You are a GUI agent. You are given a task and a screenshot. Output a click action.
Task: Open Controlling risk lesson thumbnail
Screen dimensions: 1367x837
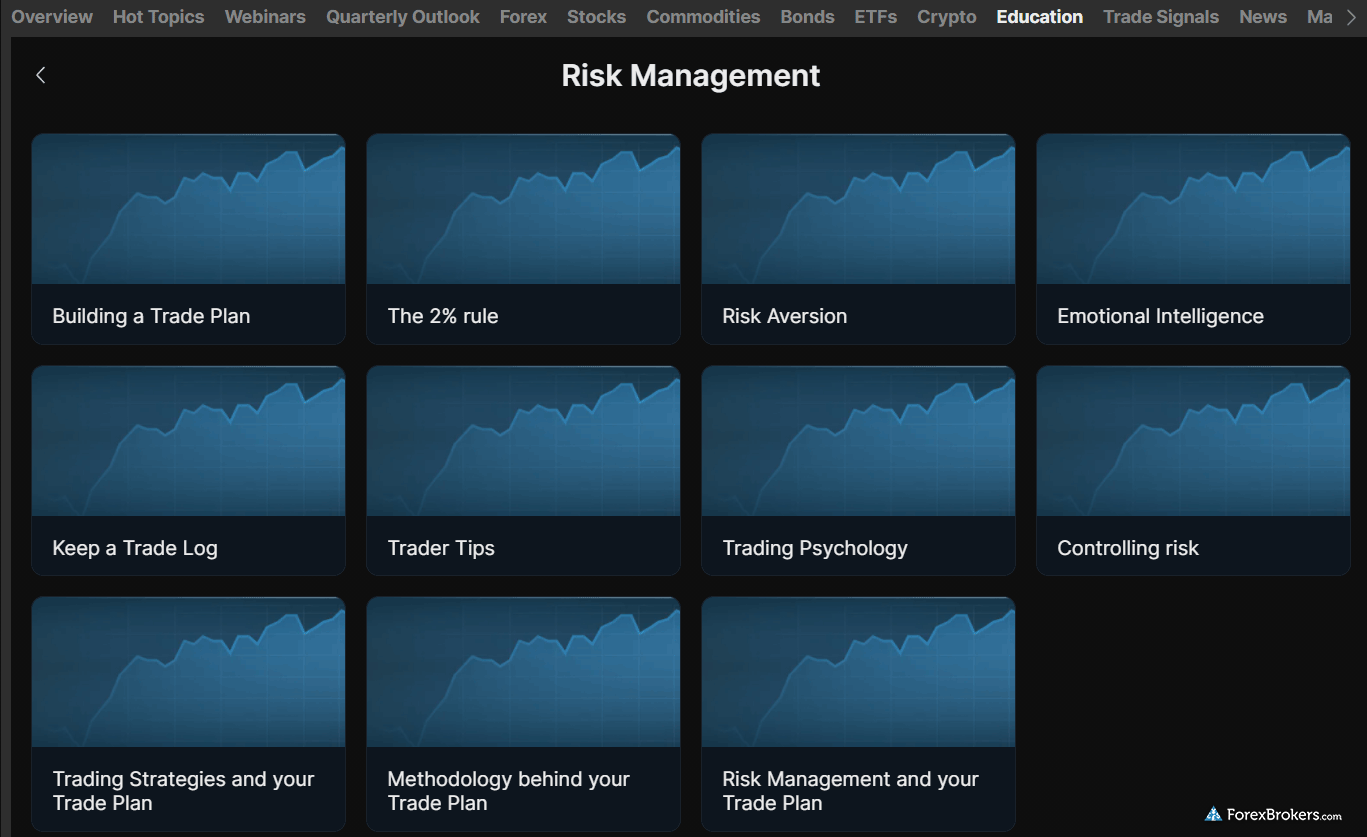tap(1193, 441)
